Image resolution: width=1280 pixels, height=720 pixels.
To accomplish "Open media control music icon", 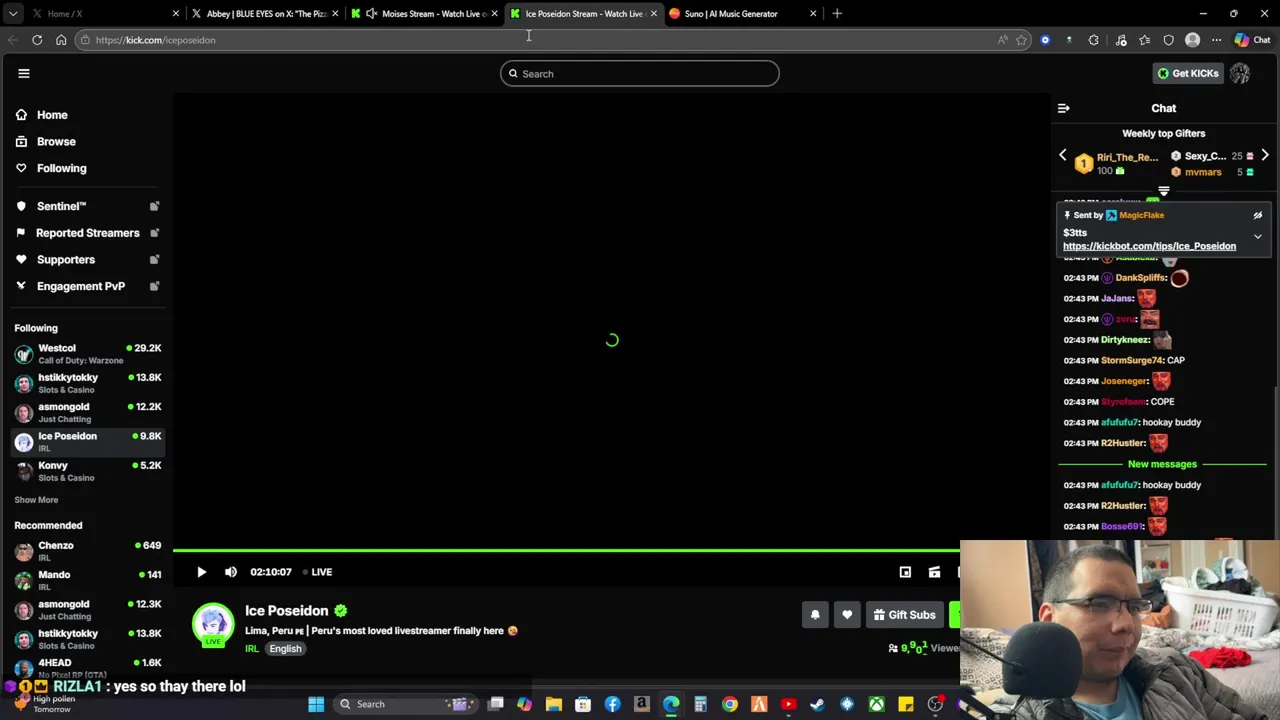I will pos(1121,40).
